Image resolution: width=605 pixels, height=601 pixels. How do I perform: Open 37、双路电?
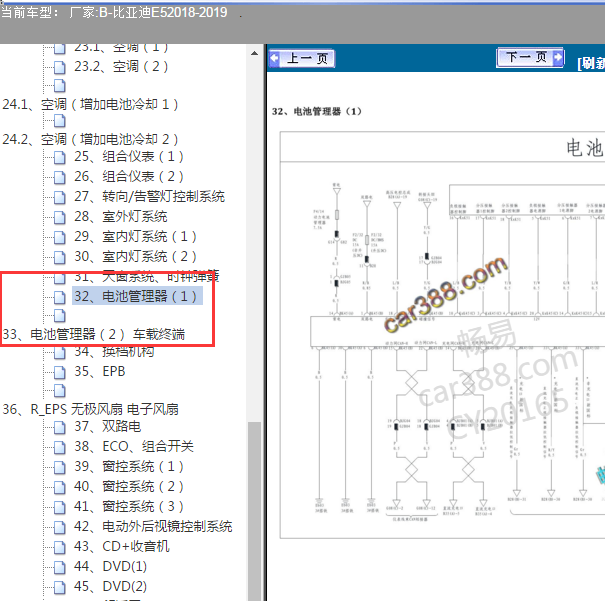point(107,426)
